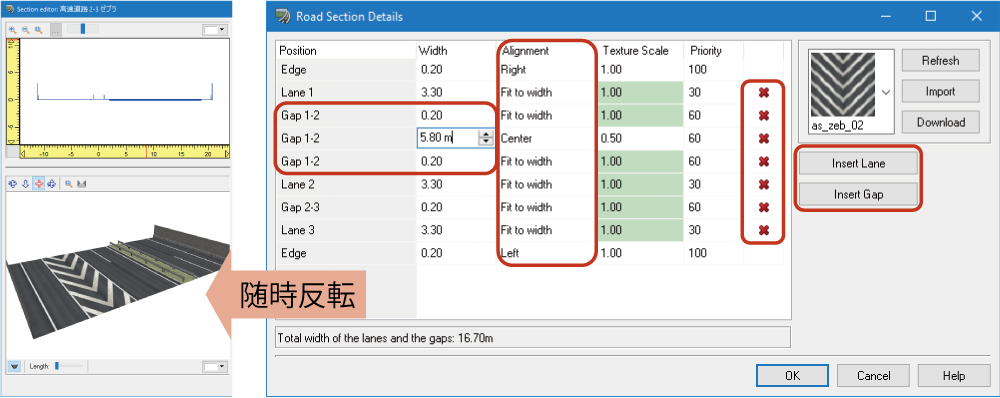Delete the Lane 3 row with its red X

click(x=763, y=231)
